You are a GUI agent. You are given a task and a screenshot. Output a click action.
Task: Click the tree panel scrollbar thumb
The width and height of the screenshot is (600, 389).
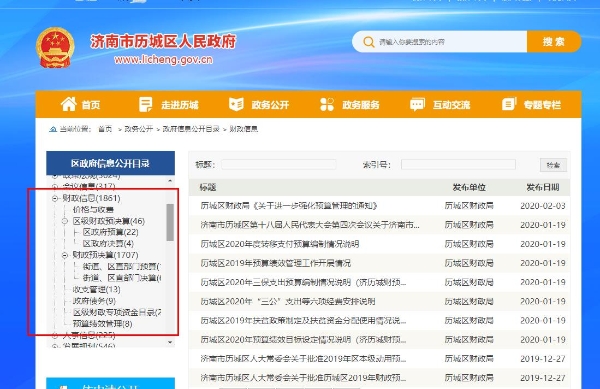click(x=170, y=222)
